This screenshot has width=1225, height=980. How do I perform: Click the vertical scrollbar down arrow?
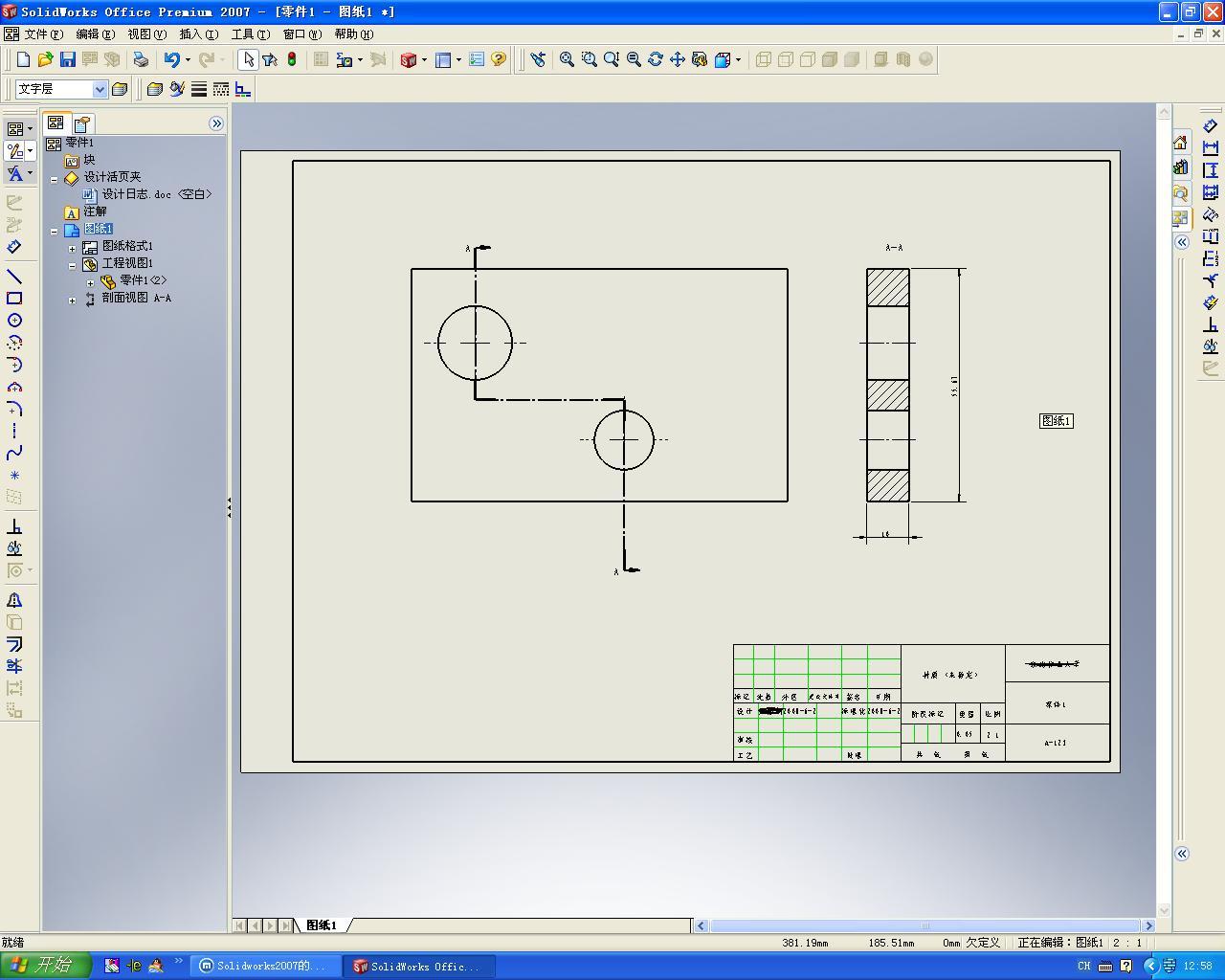coord(1165,910)
